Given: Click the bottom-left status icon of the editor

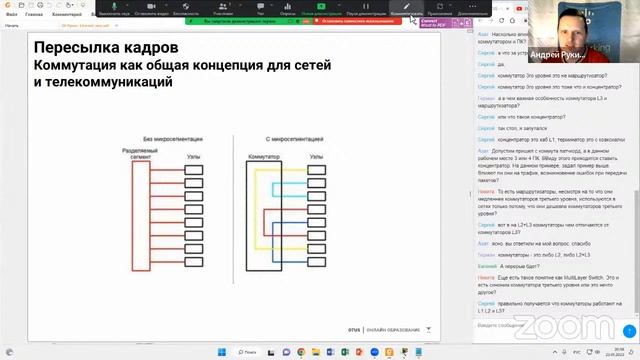Looking at the screenshot, I should click(x=9, y=352).
